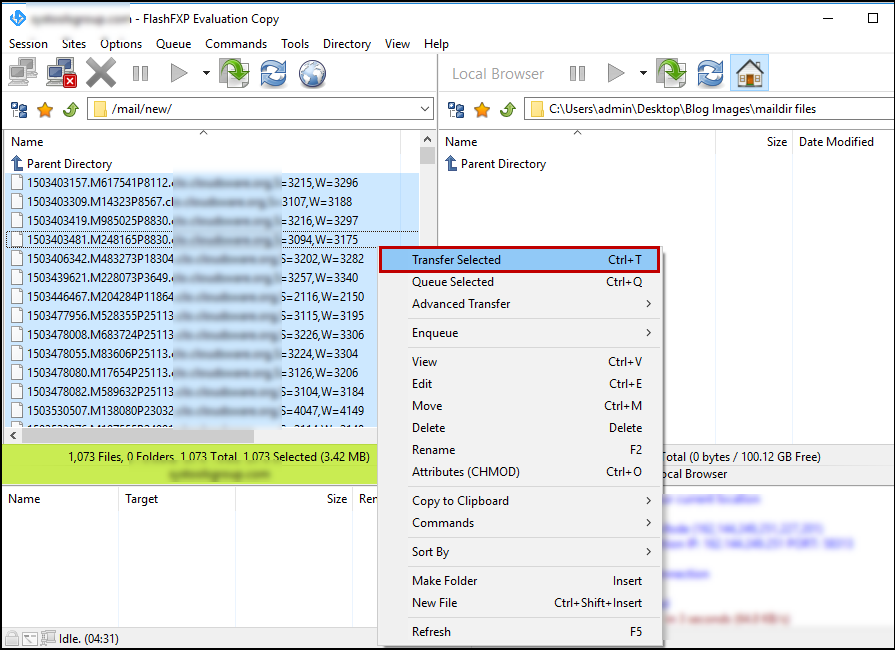Open the Queue menu
This screenshot has height=650, width=895.
pyautogui.click(x=174, y=44)
